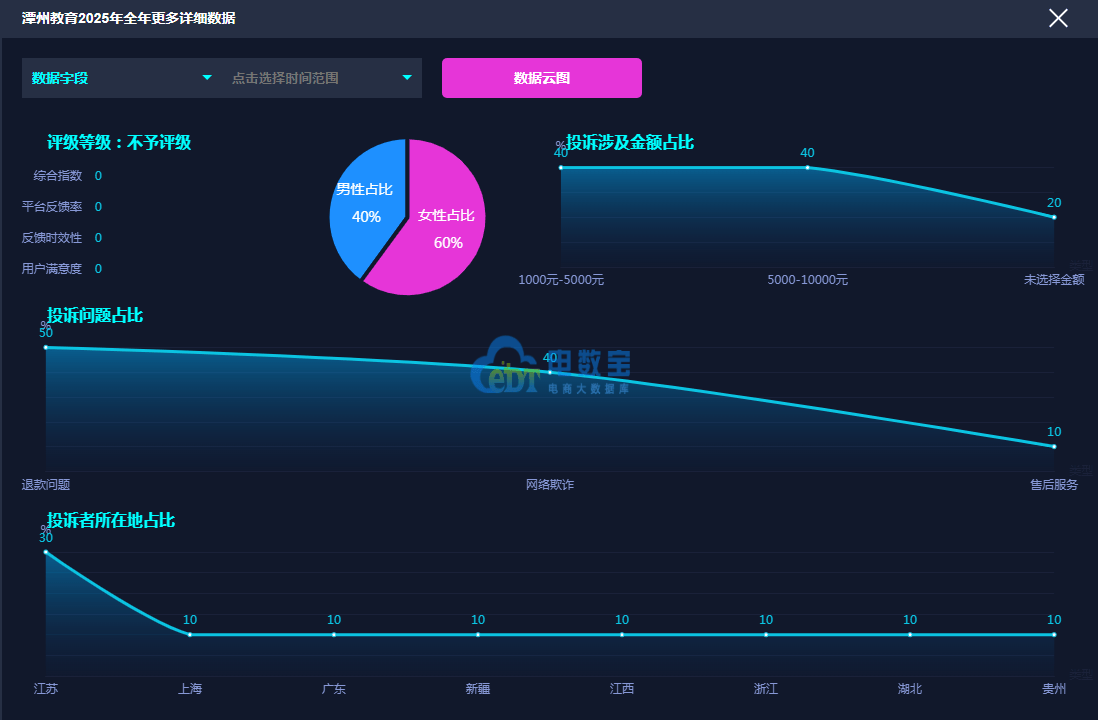
Task: Open the 数据字段 dropdown
Action: coord(121,78)
